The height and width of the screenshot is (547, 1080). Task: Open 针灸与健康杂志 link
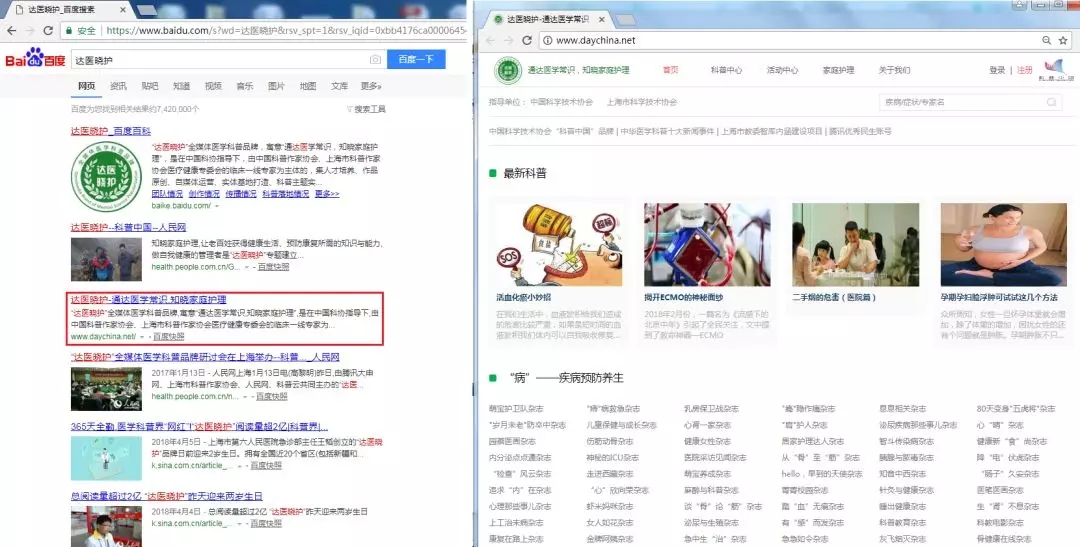[906, 491]
